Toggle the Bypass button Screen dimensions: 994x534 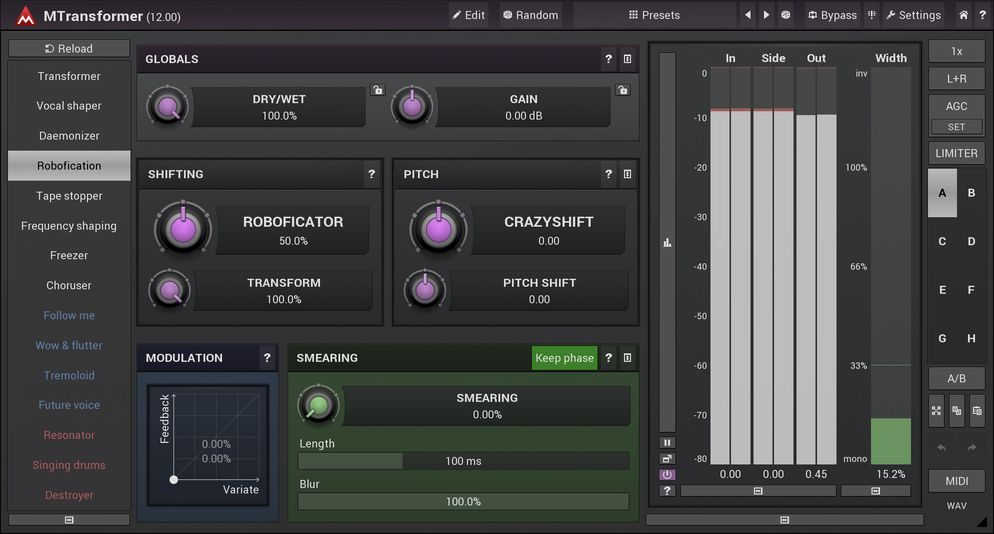tap(832, 15)
